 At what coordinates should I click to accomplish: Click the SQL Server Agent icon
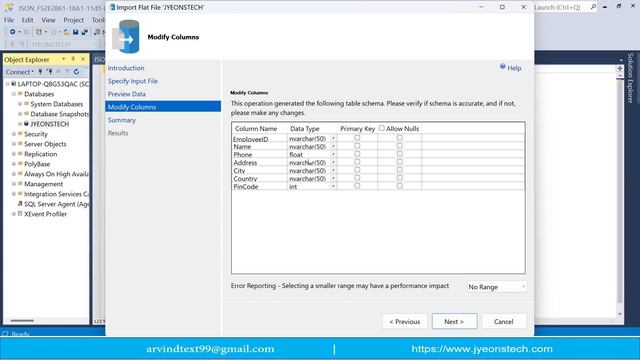point(20,204)
